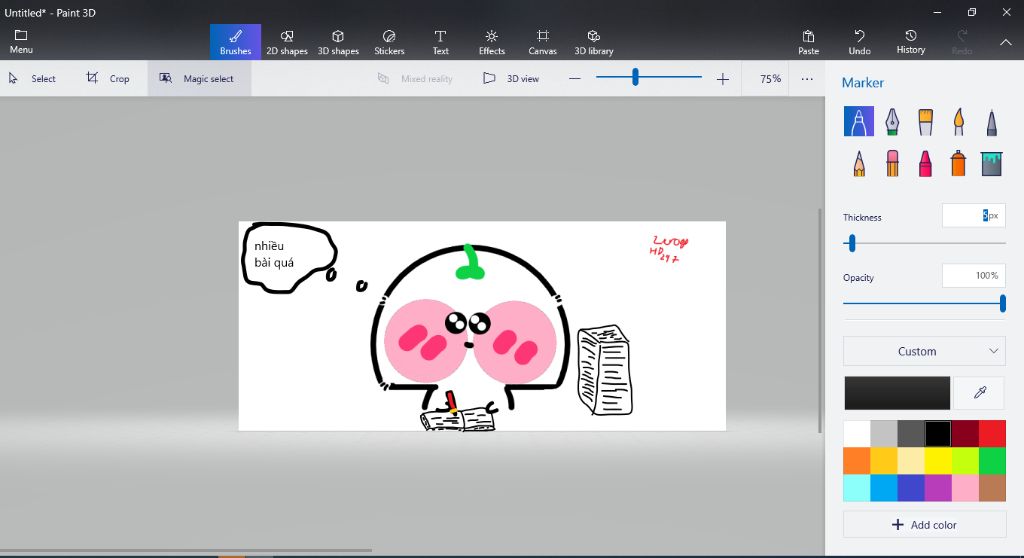Activate Magic select
This screenshot has width=1024, height=558.
[199, 78]
